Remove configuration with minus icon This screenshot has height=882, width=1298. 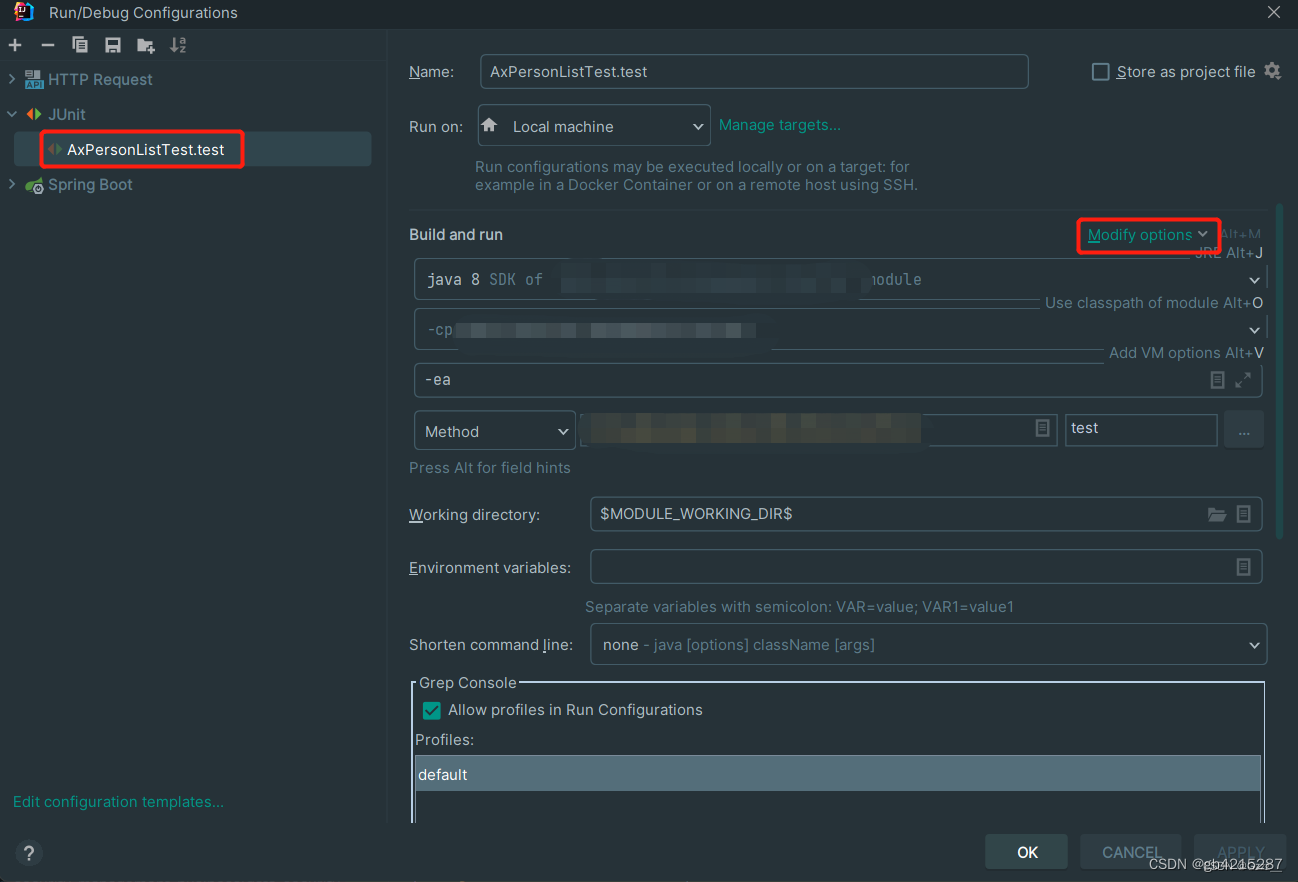tap(47, 45)
